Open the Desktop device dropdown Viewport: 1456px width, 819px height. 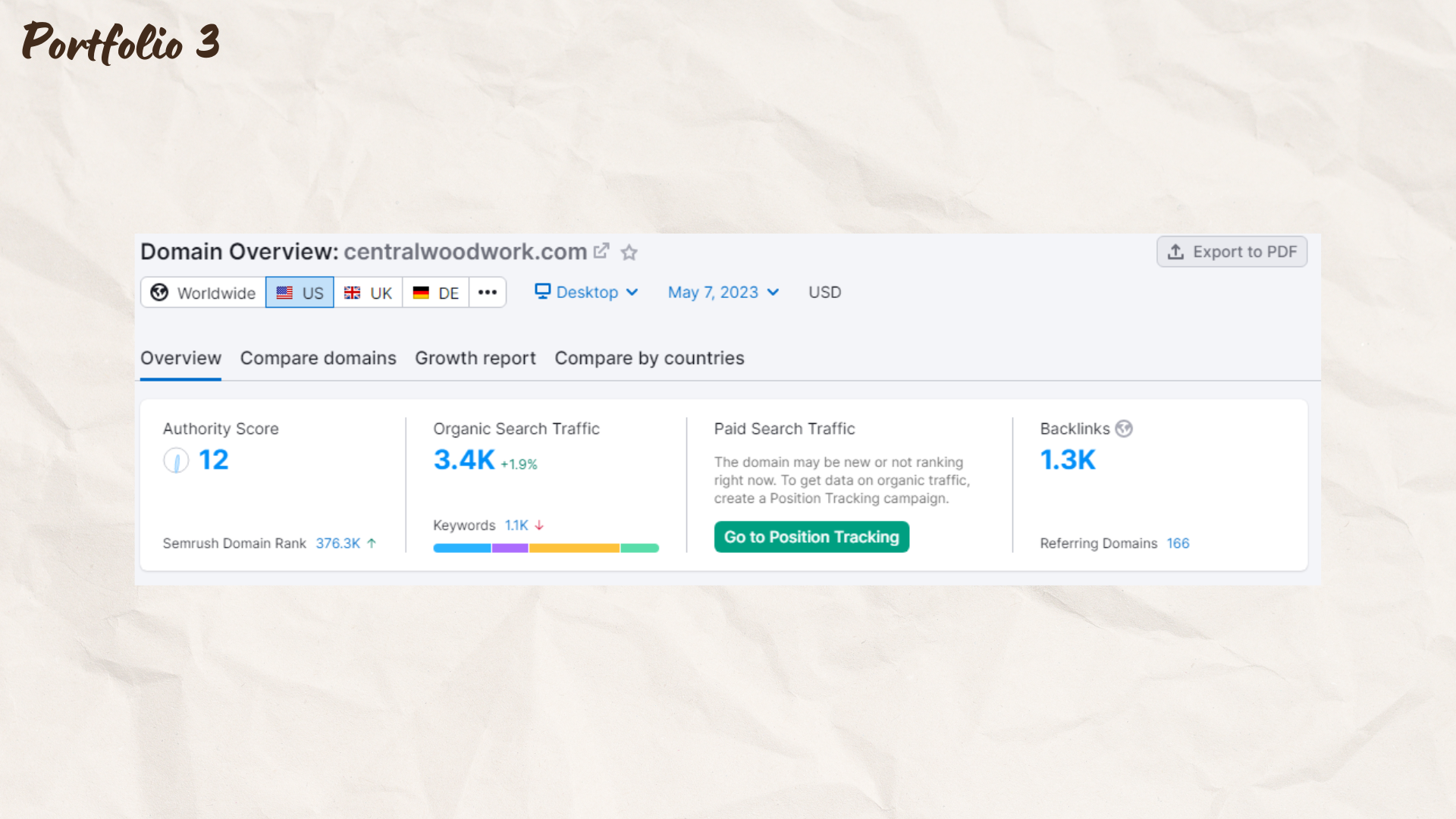coord(587,292)
